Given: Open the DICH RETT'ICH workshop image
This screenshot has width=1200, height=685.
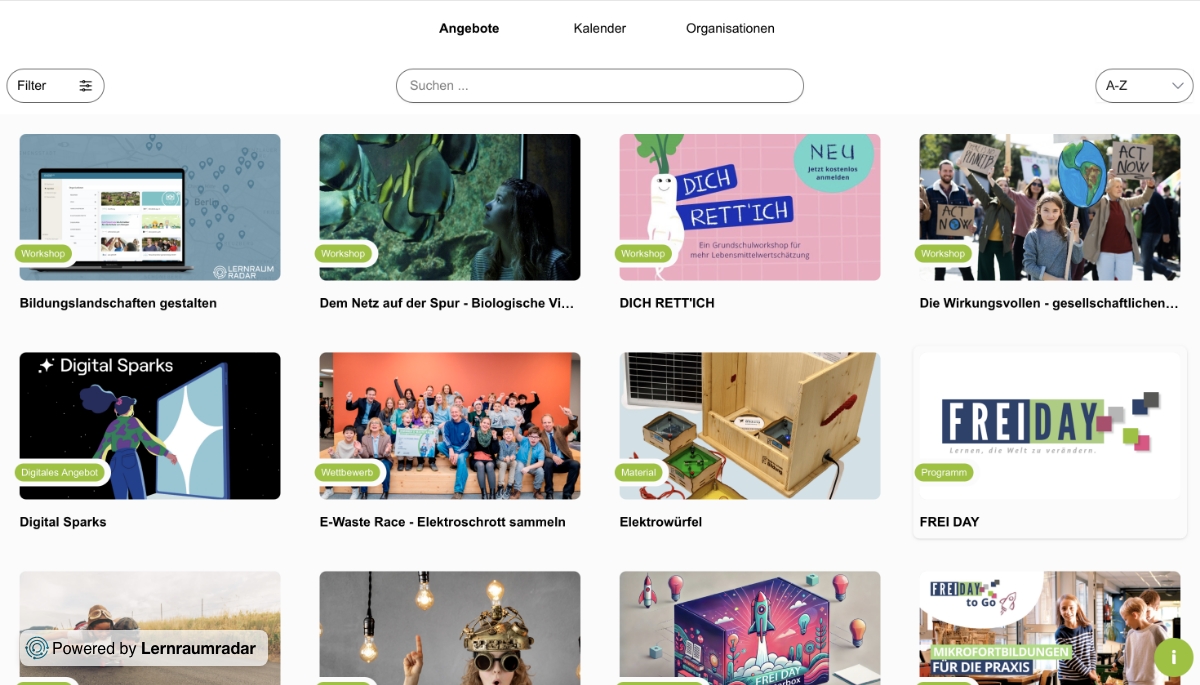Looking at the screenshot, I should pos(750,207).
